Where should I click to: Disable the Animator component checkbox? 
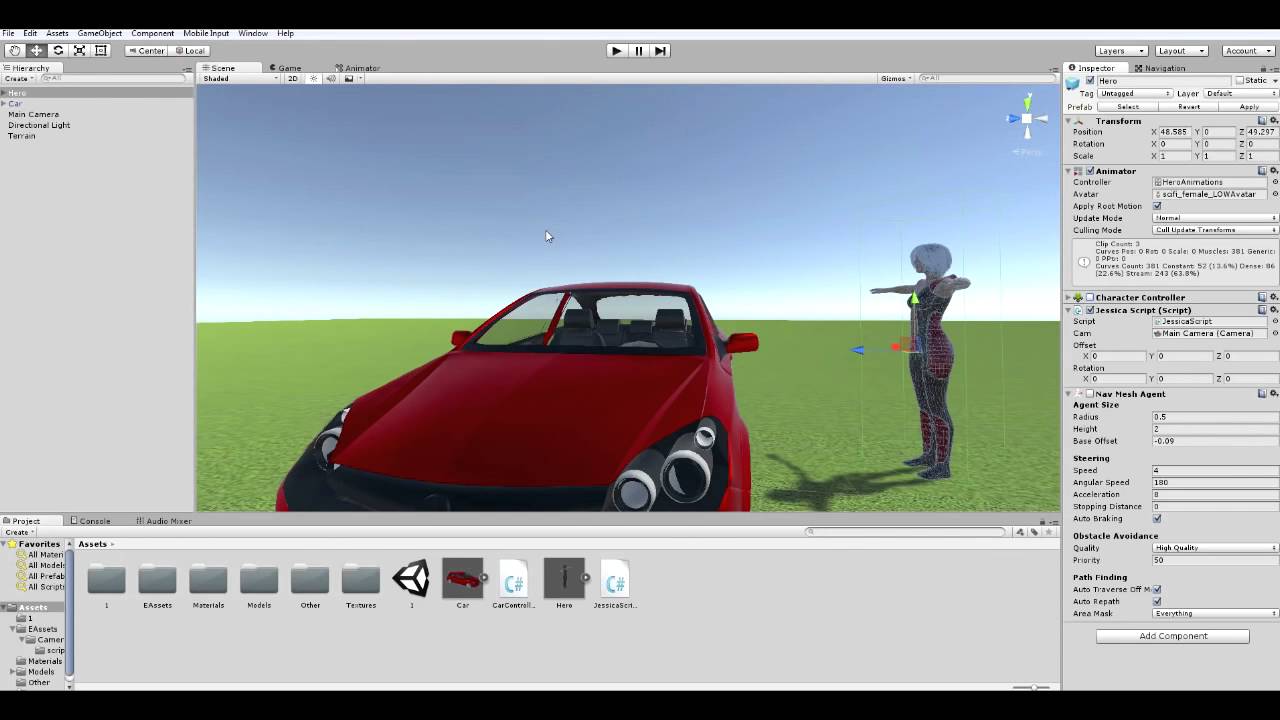click(x=1090, y=171)
